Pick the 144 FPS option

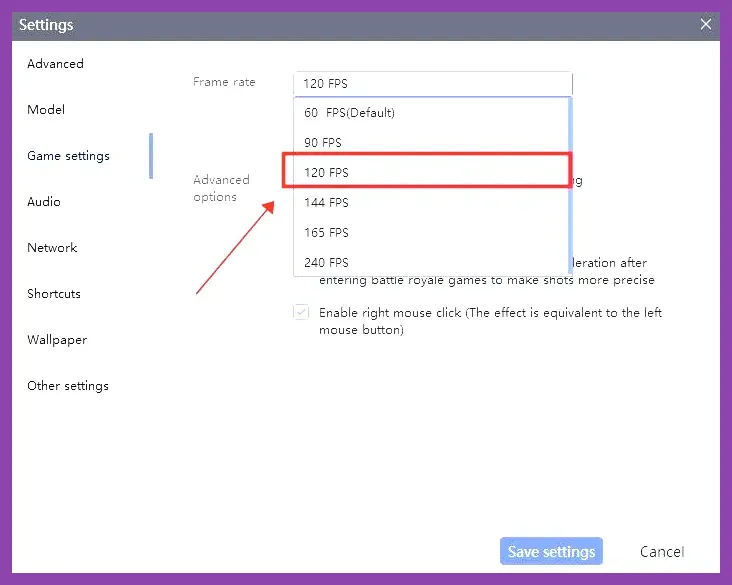[x=430, y=202]
